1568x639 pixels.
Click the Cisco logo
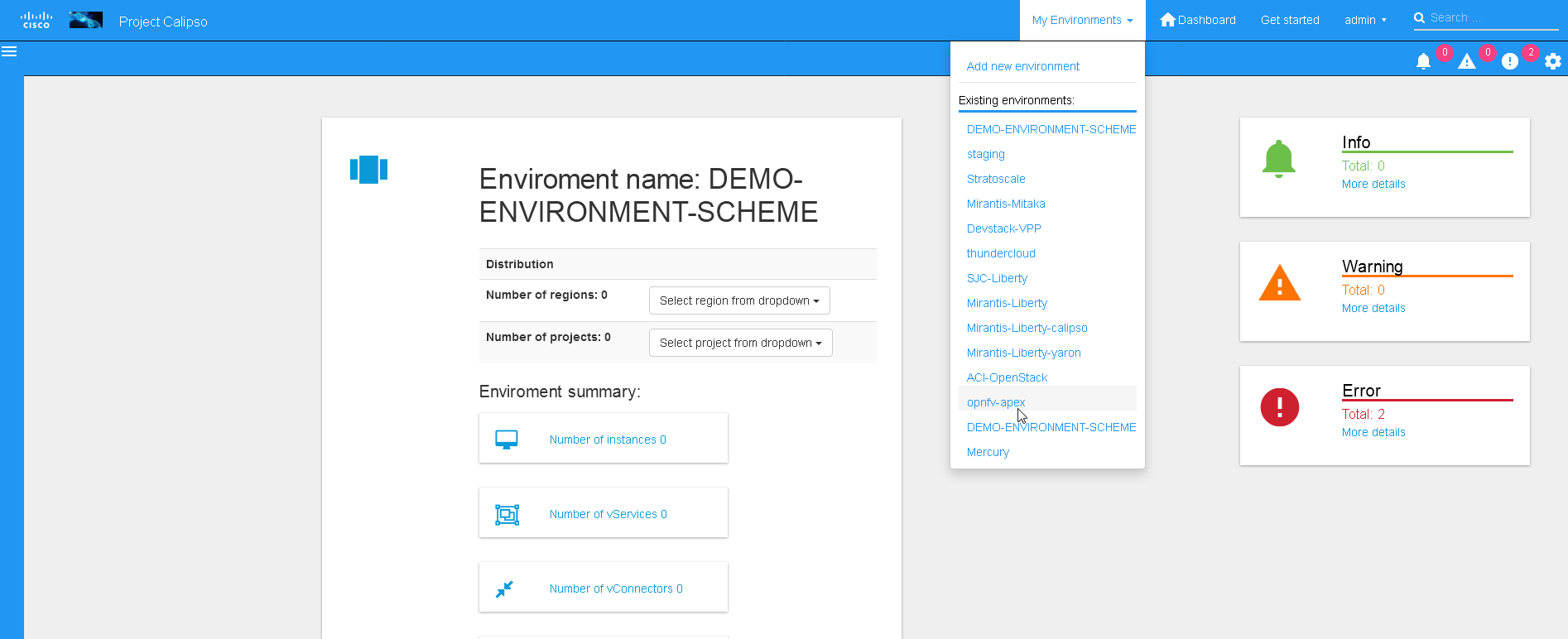[x=36, y=20]
